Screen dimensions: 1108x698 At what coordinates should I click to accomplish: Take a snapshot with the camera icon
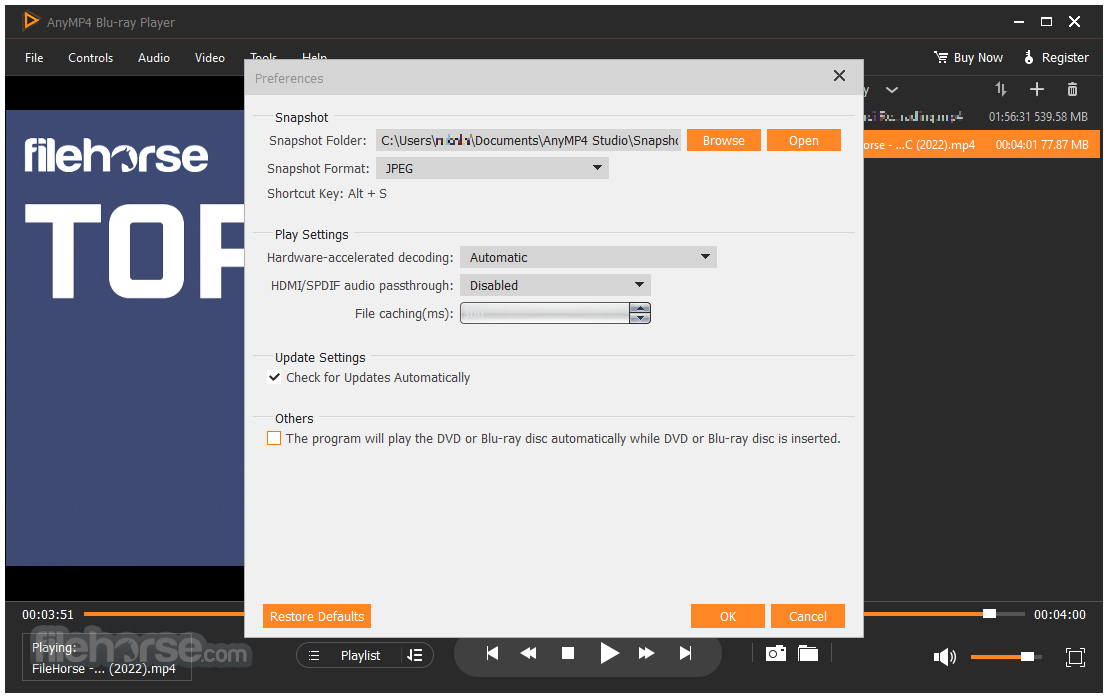(776, 653)
